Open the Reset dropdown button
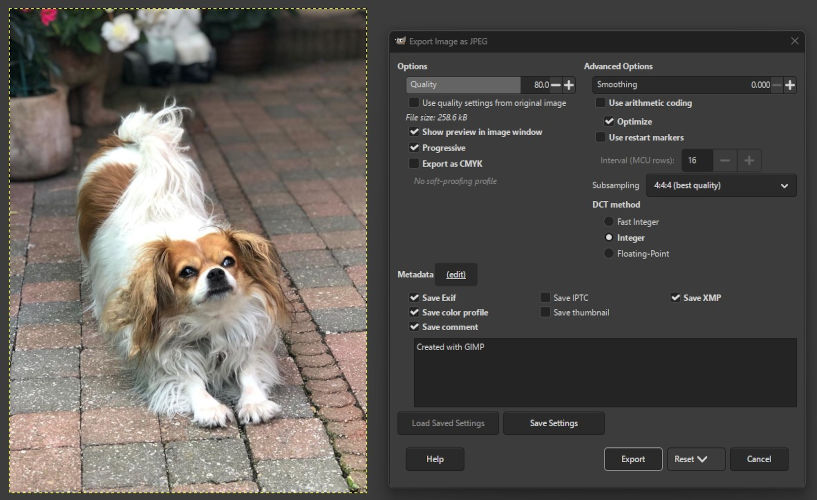This screenshot has height=500, width=817. pos(696,459)
